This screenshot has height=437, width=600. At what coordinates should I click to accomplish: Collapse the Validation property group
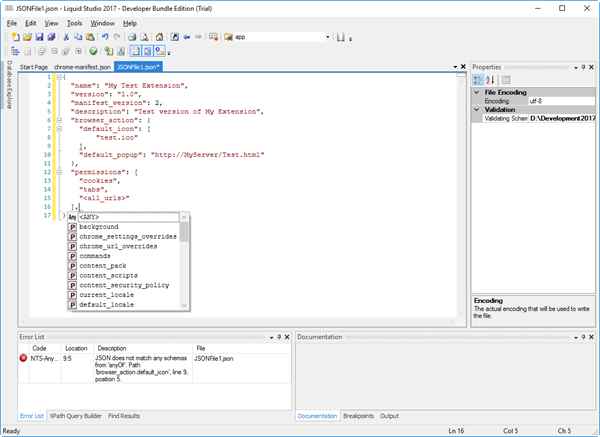coord(477,109)
